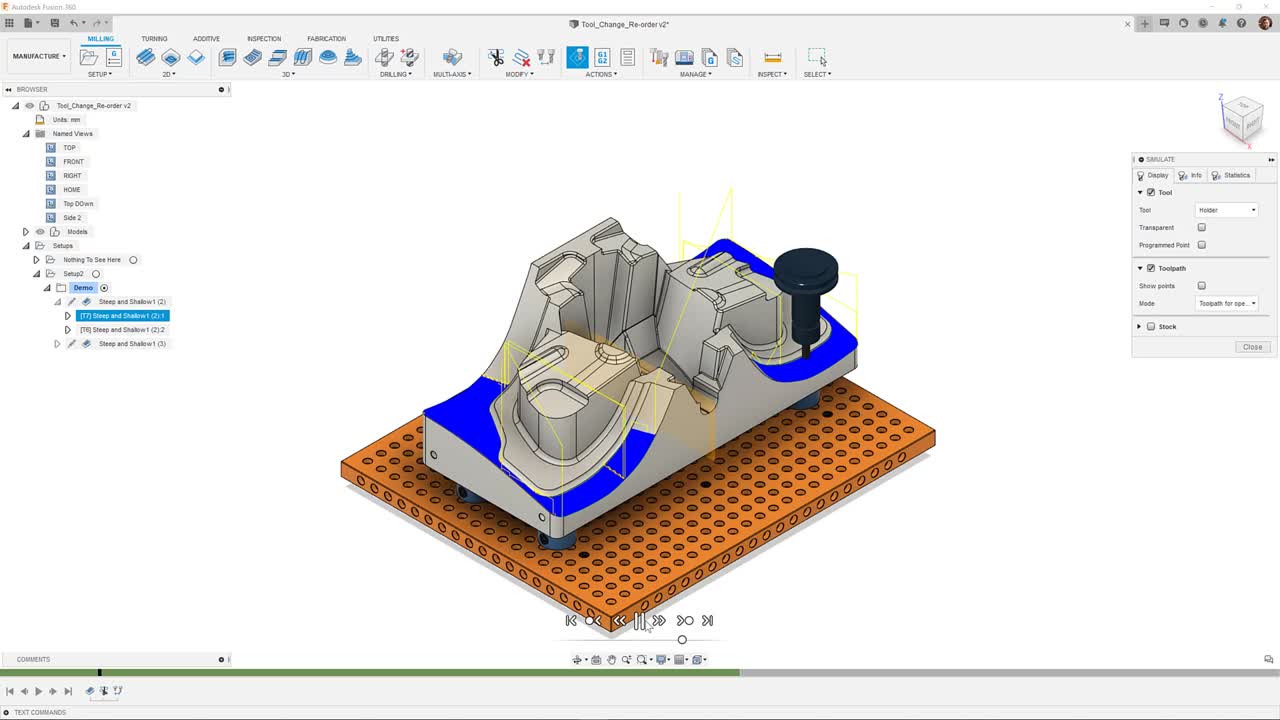Click the simulation speed slider handle
Image resolution: width=1280 pixels, height=720 pixels.
click(x=682, y=640)
